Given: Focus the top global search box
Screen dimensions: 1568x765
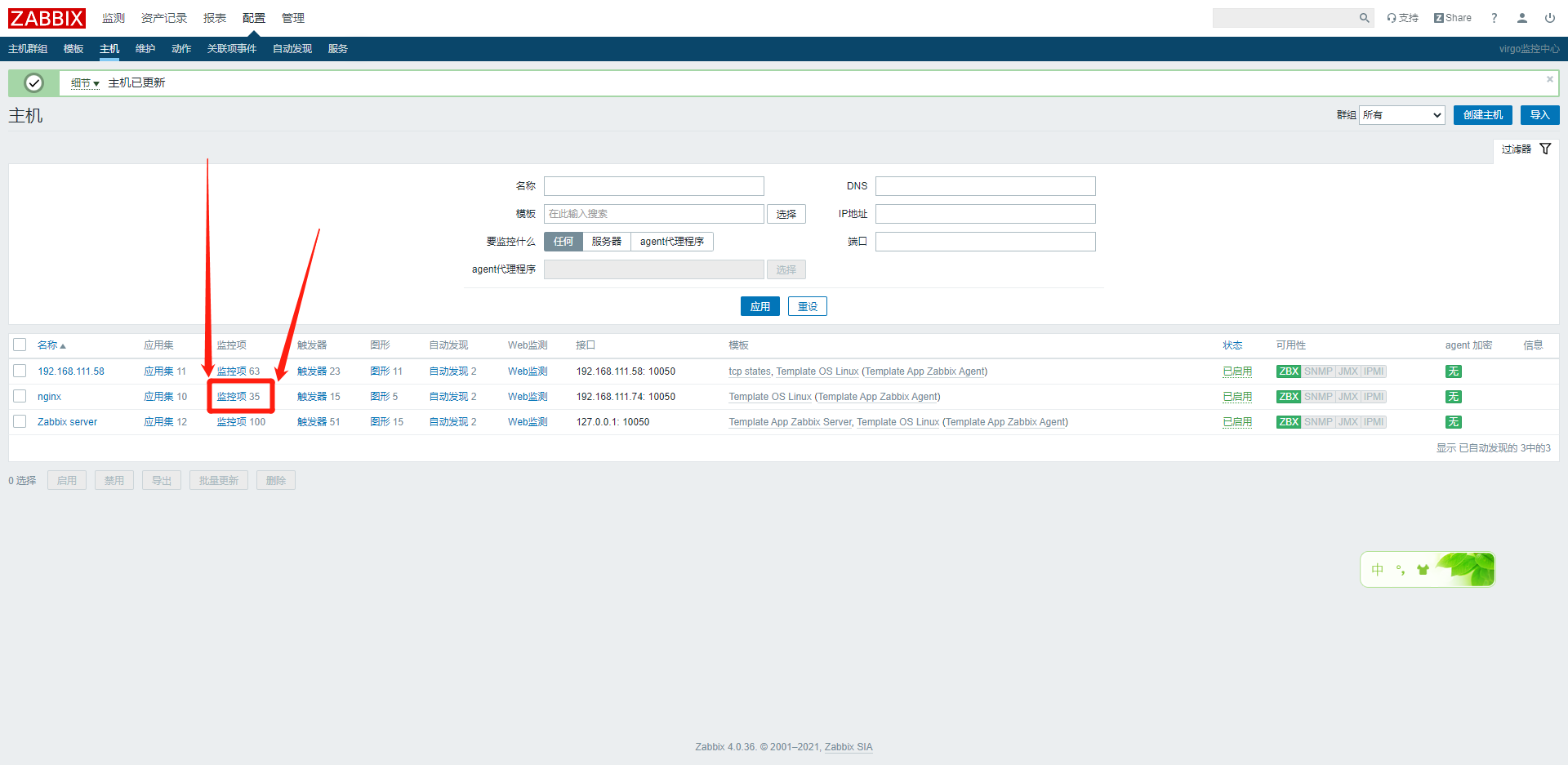Looking at the screenshot, I should 1284,18.
